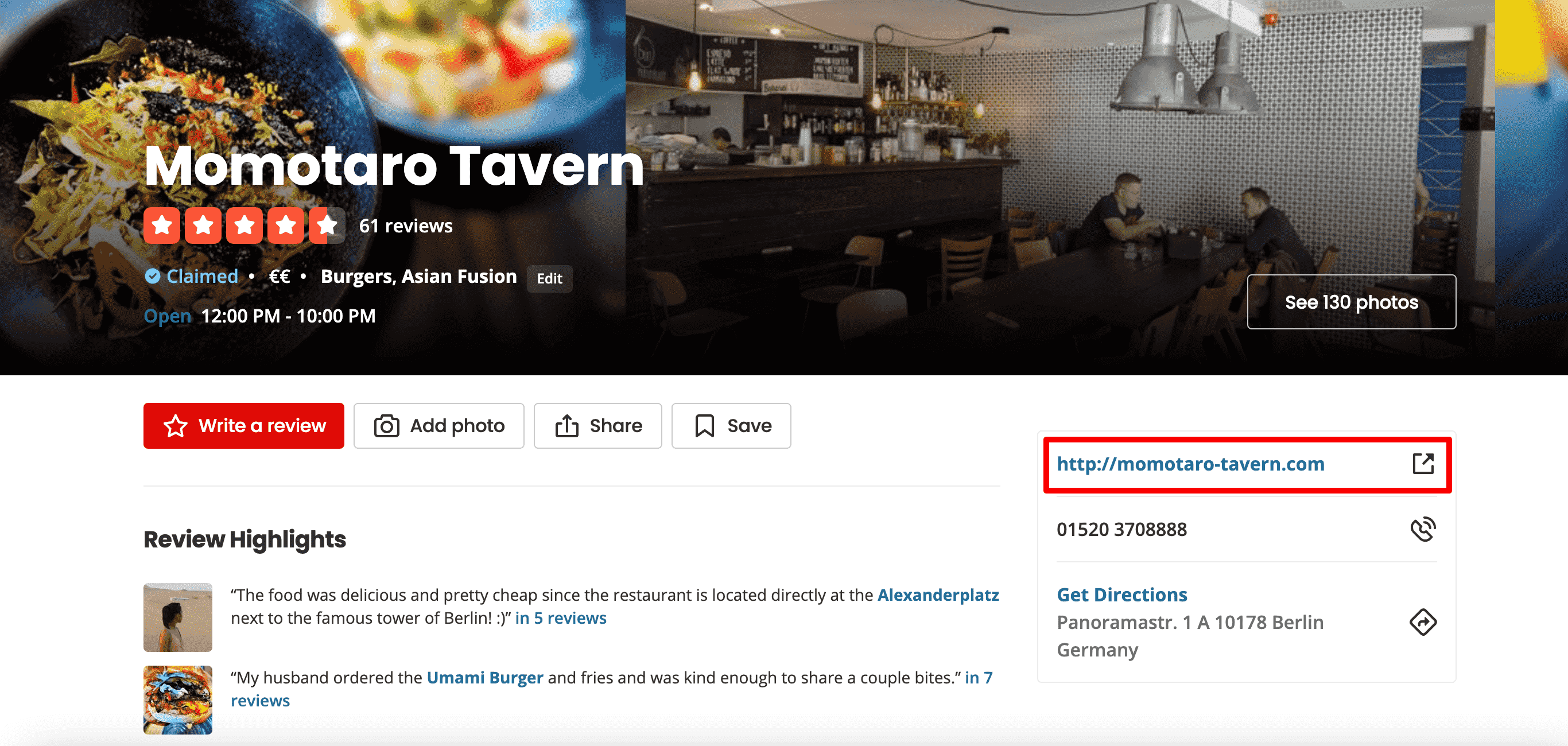
Task: Open the See 130 photos gallery
Action: click(x=1351, y=302)
